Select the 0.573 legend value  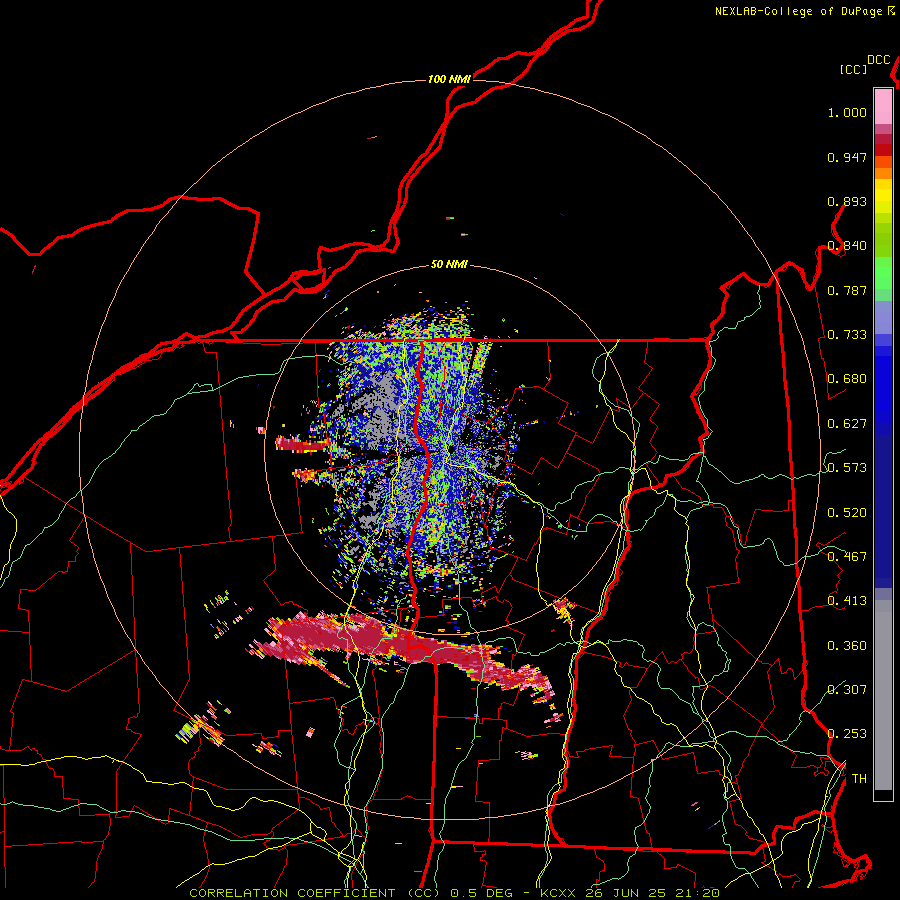coord(847,468)
